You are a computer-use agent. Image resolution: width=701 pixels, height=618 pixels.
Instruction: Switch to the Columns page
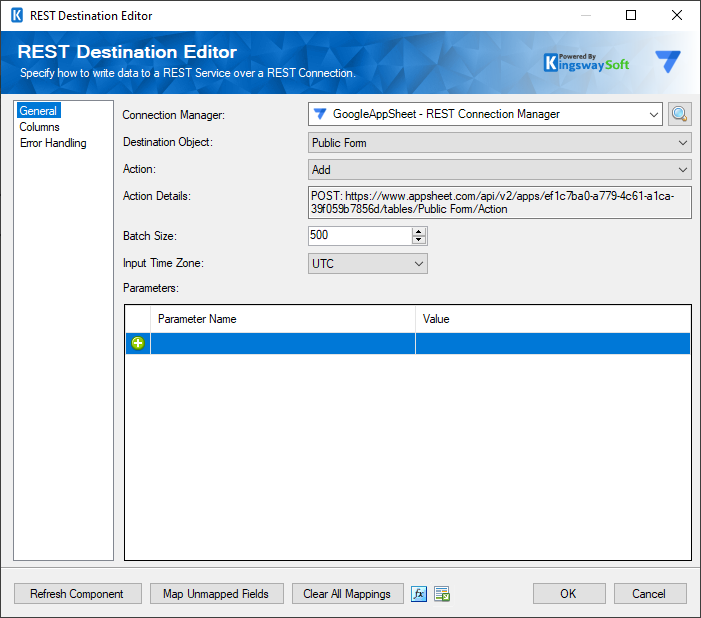(x=39, y=127)
